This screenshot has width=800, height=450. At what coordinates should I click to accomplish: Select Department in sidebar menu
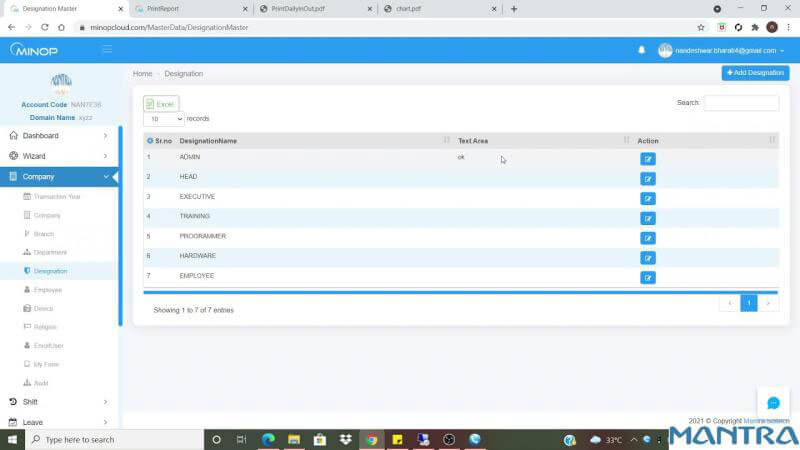point(50,252)
